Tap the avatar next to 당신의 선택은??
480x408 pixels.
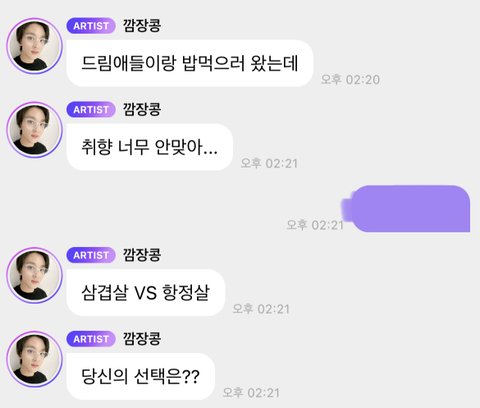pyautogui.click(x=34, y=359)
